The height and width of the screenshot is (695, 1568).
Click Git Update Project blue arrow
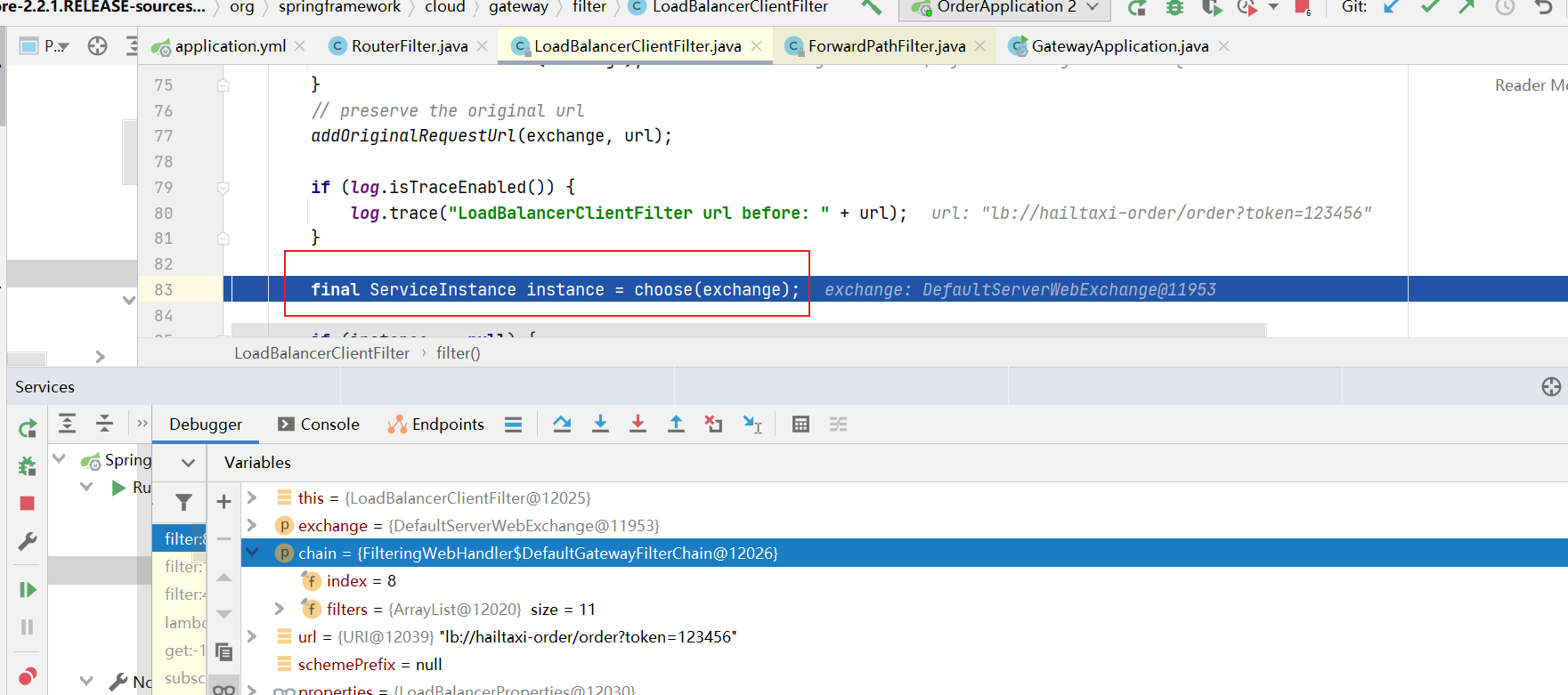click(1392, 7)
